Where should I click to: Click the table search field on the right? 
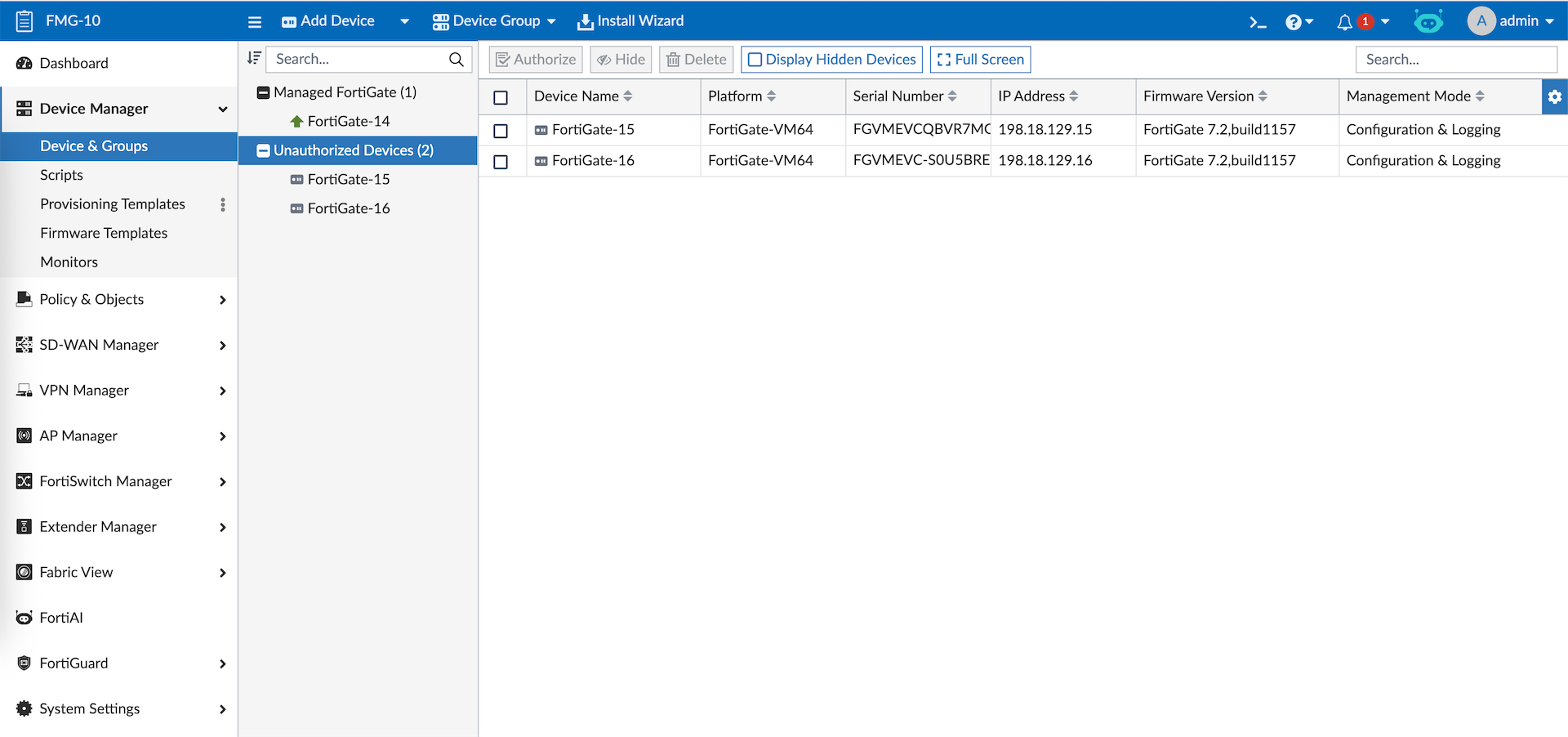(1455, 60)
